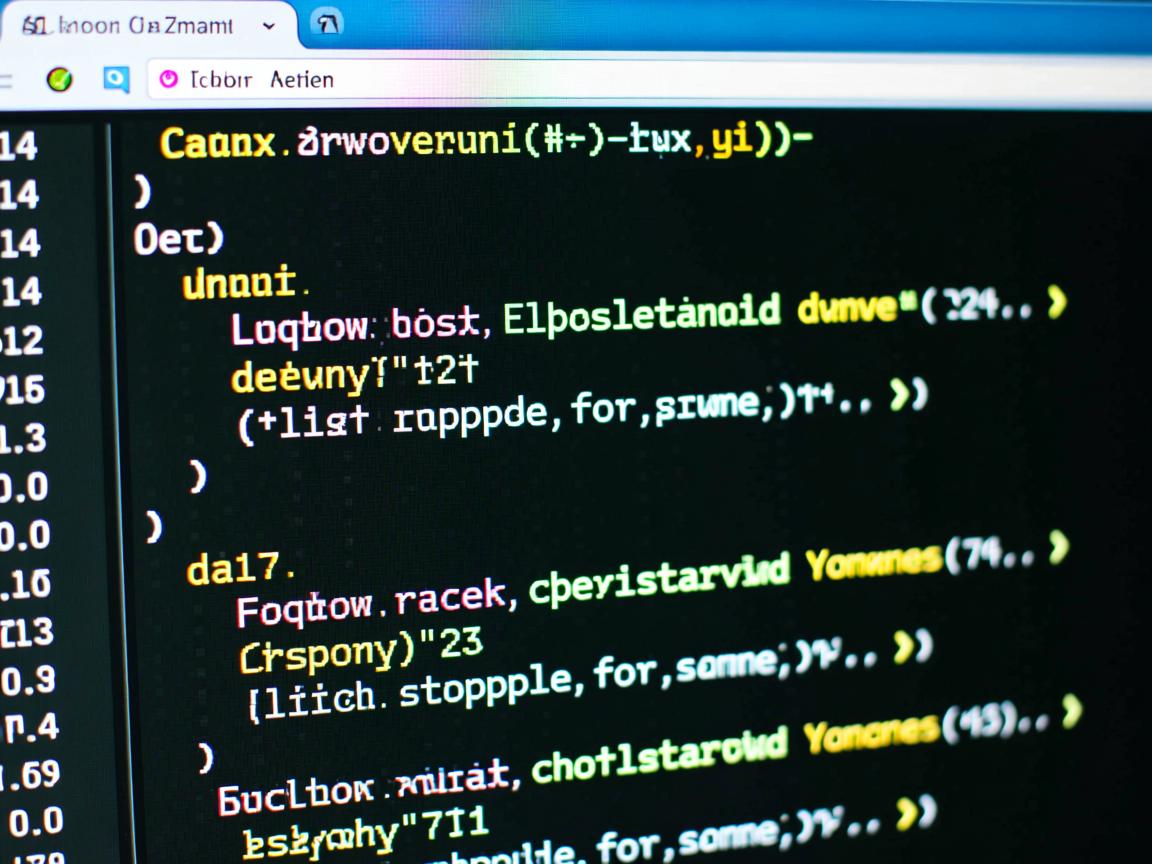Place the cursor on the Elposletanoid token
This screenshot has width=1152, height=864.
click(x=641, y=314)
